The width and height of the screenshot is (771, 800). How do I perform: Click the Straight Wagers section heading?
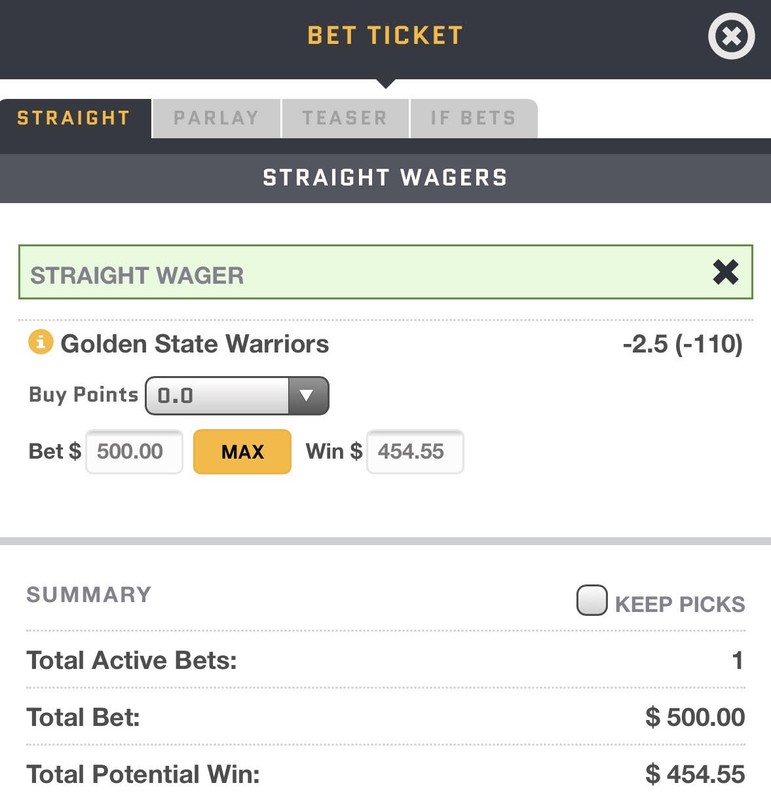(385, 178)
